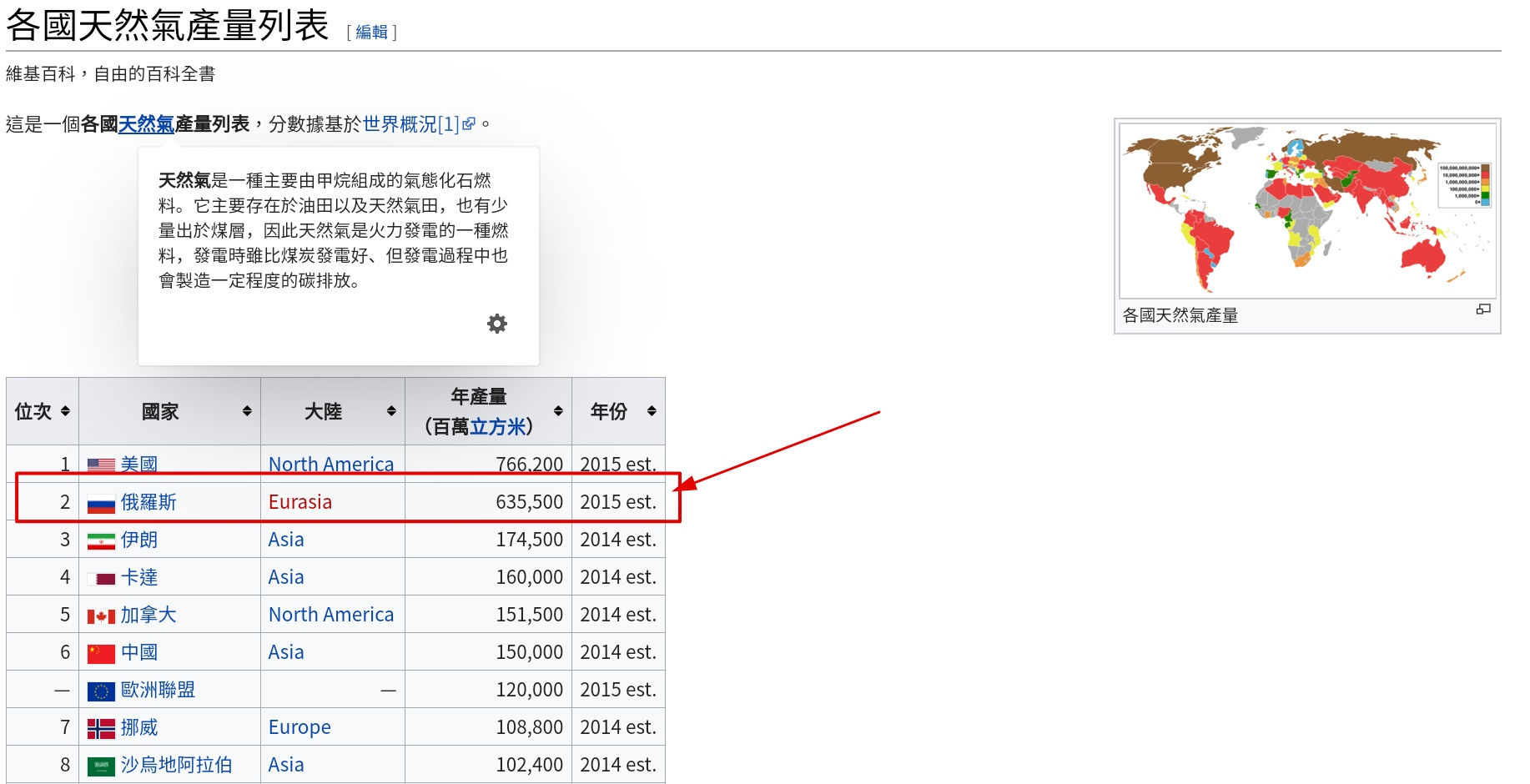Screen dimensions: 1530x784
Task: Click the China flag icon
Action: (x=101, y=654)
